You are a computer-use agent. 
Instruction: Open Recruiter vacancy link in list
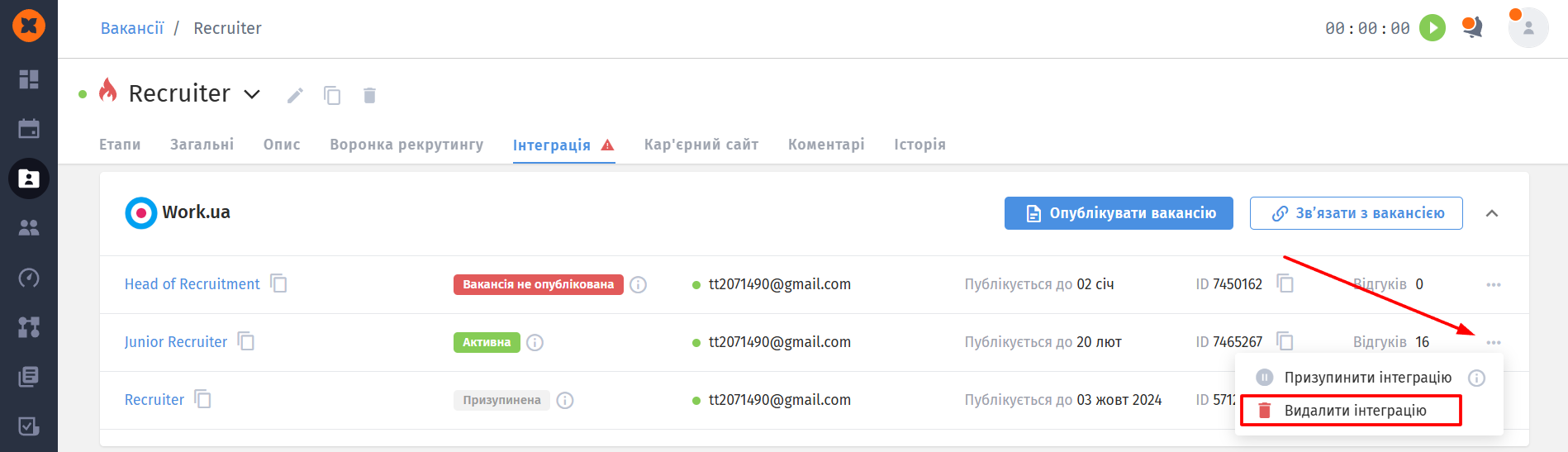(154, 400)
